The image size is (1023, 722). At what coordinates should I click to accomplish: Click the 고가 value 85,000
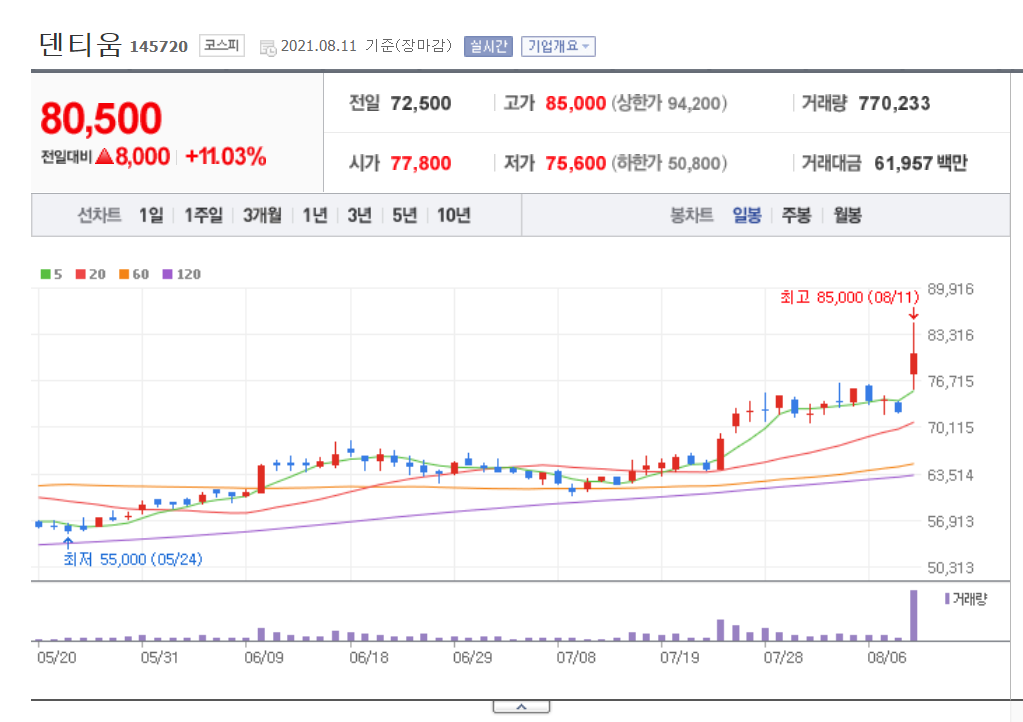575,103
